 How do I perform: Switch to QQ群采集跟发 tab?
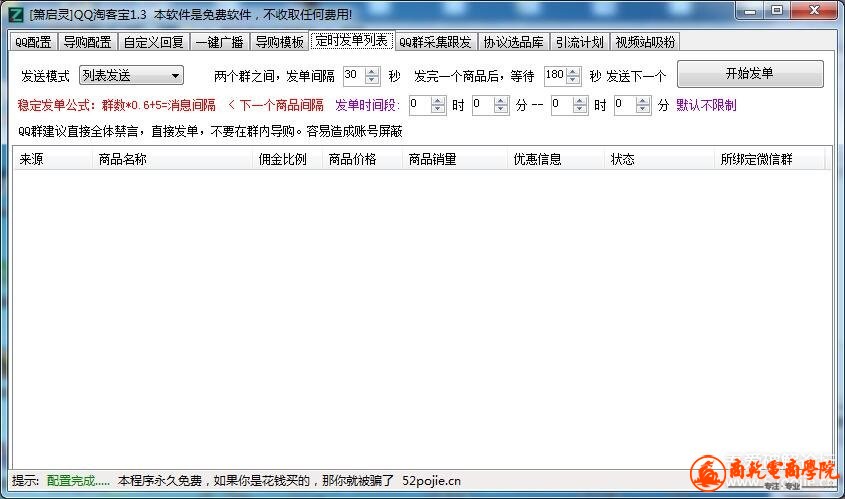435,42
